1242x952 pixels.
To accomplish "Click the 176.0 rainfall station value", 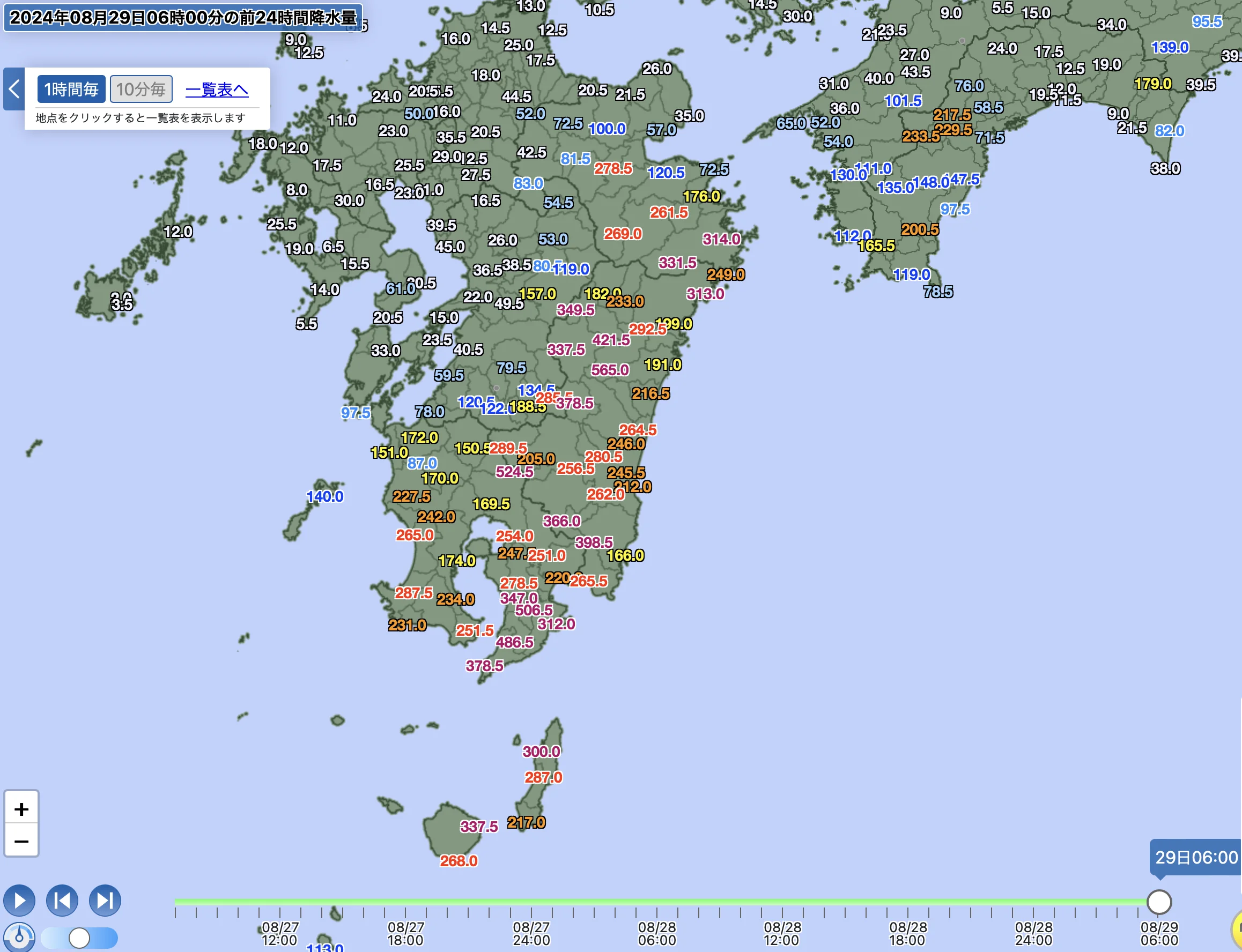I will [701, 196].
